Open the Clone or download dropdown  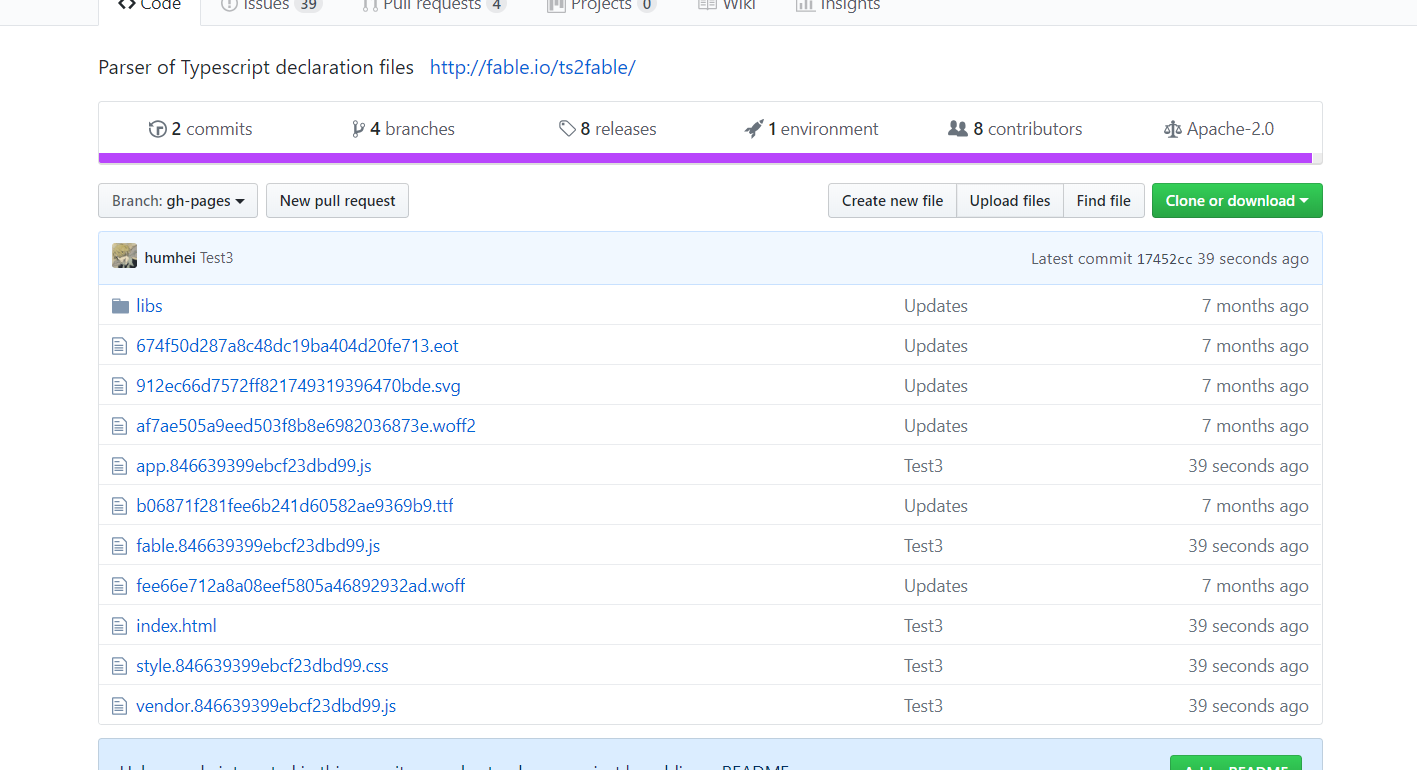[1236, 200]
